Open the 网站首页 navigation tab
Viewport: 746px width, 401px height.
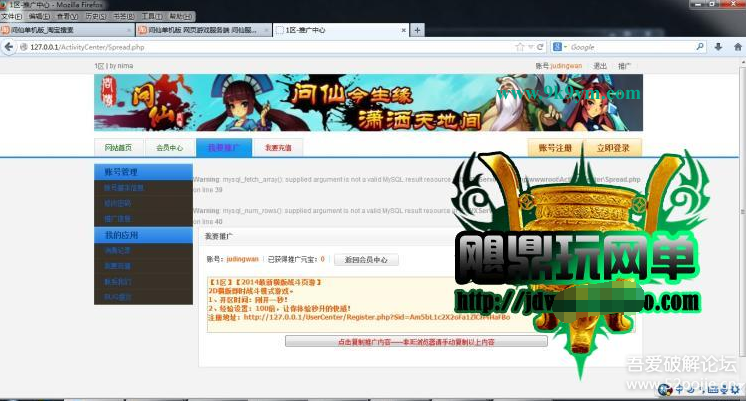pyautogui.click(x=118, y=148)
